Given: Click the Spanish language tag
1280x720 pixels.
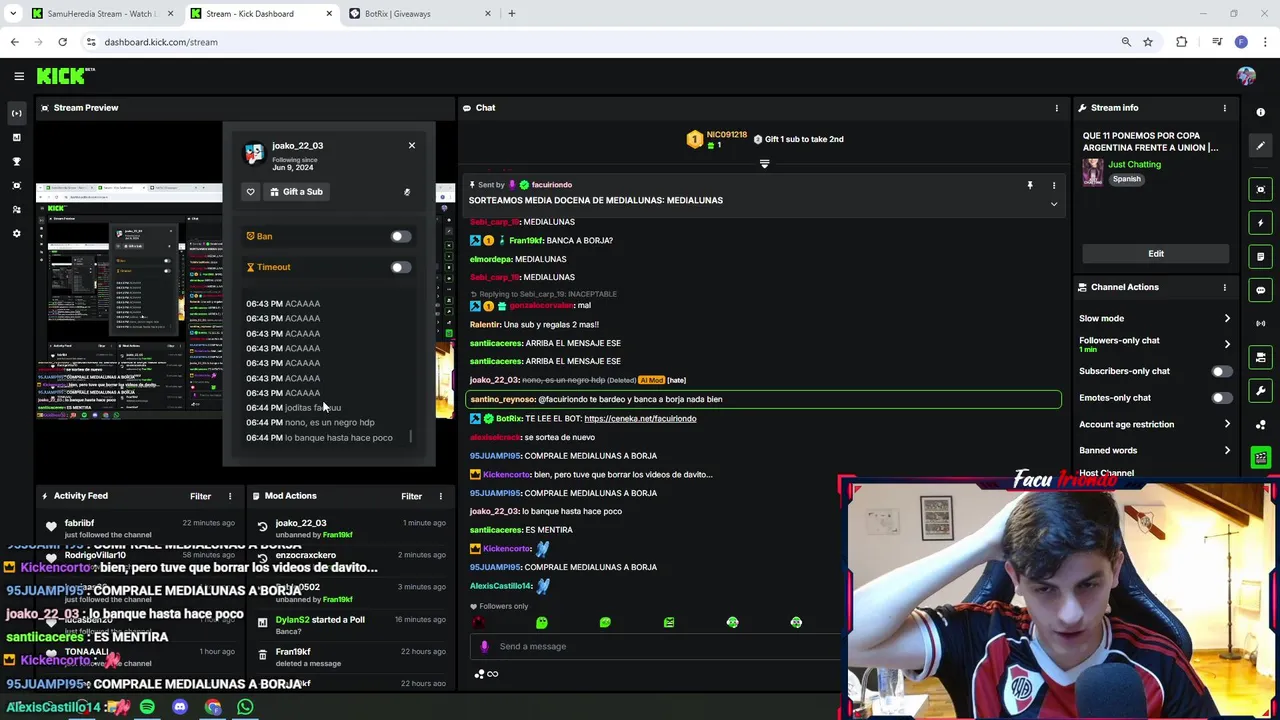Looking at the screenshot, I should tap(1126, 179).
